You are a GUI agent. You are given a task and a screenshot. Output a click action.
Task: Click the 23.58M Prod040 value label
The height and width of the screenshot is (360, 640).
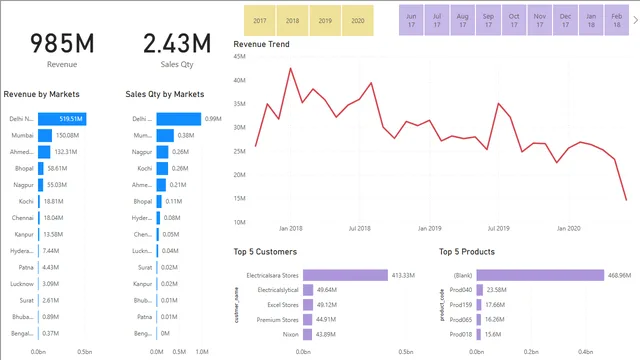tap(497, 290)
